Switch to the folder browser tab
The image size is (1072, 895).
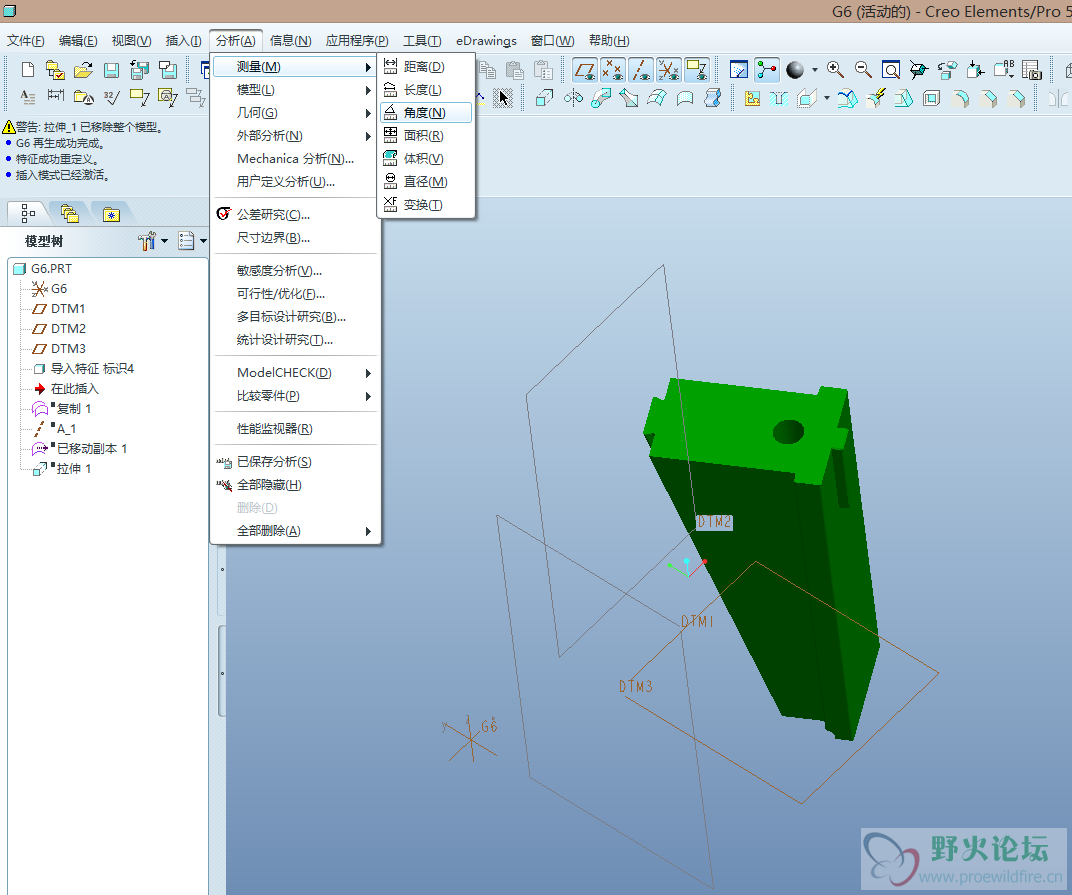coord(69,213)
